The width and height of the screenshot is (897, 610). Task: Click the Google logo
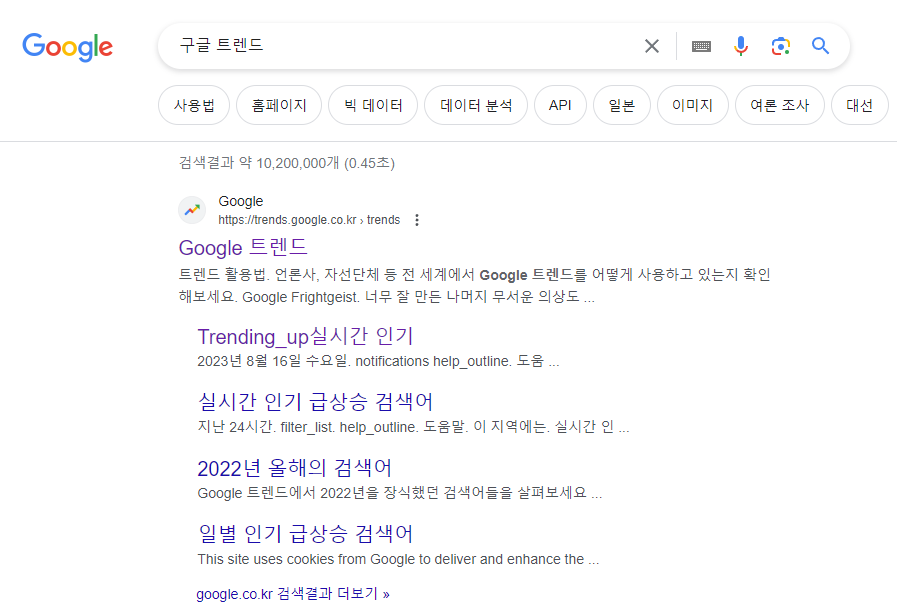pyautogui.click(x=68, y=47)
